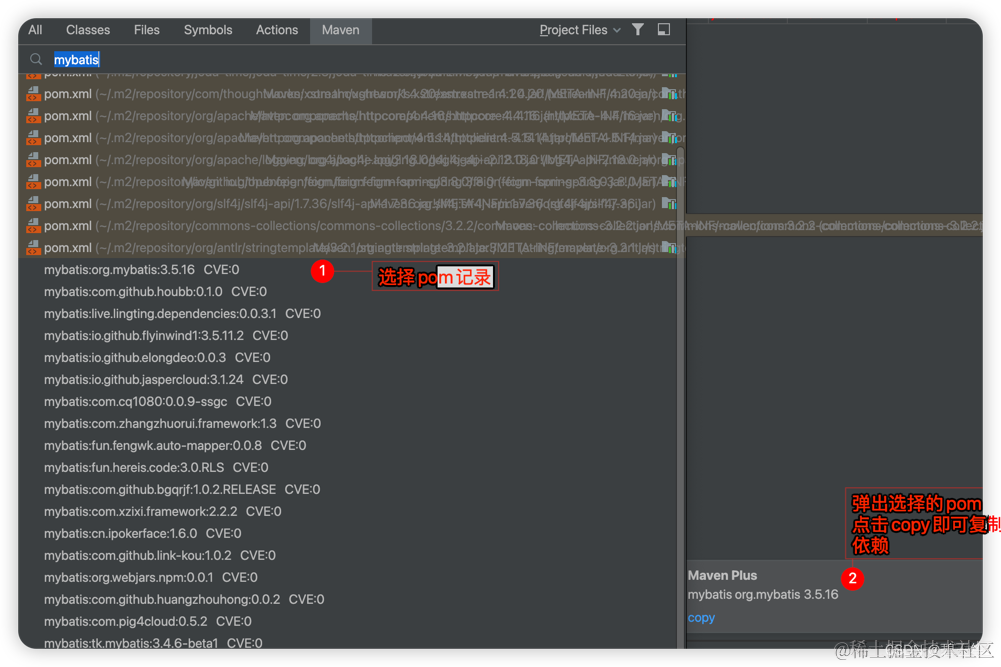Viewport: 1001px width, 667px height.
Task: Switch to the Actions tab
Action: [277, 30]
